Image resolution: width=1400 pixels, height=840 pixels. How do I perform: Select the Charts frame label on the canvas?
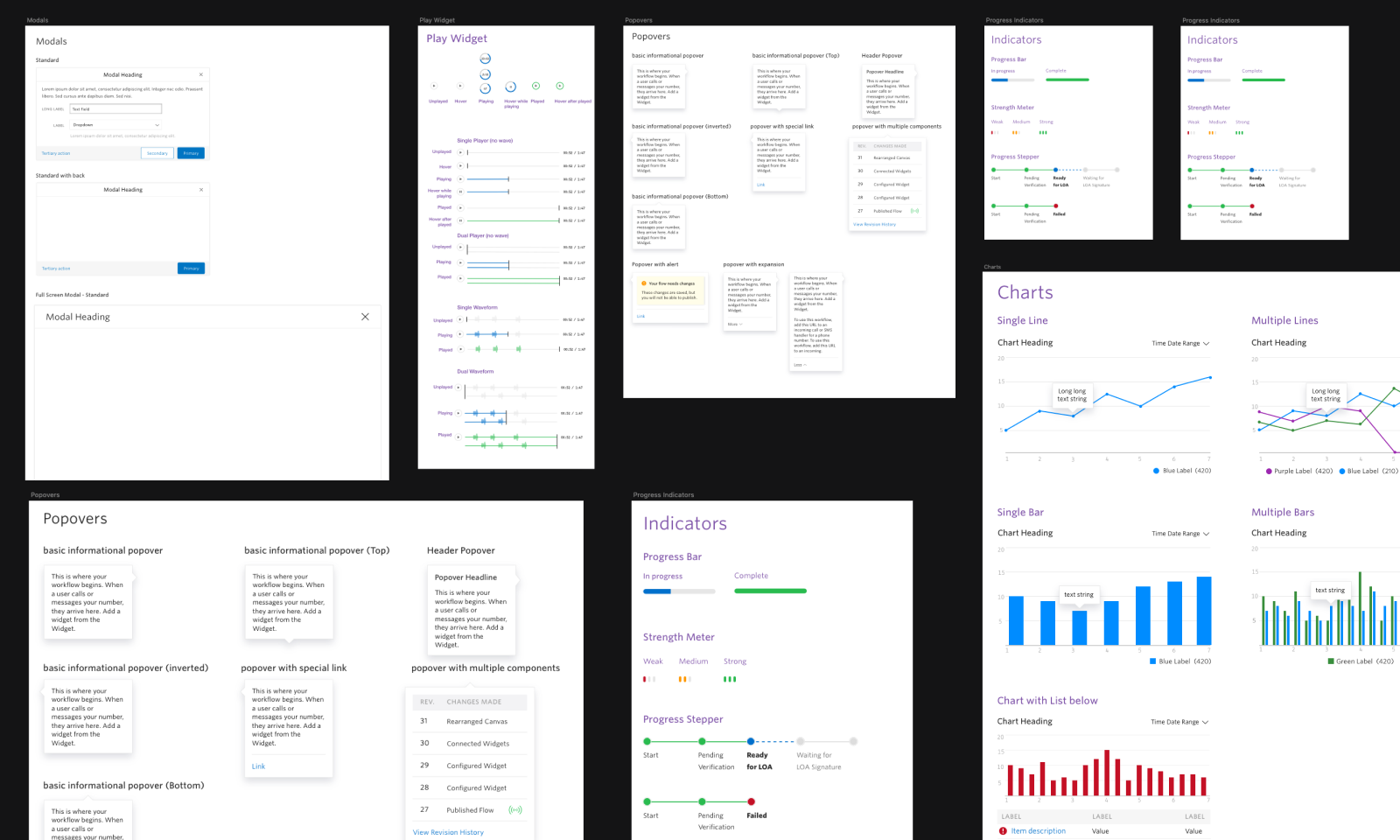pos(992,267)
